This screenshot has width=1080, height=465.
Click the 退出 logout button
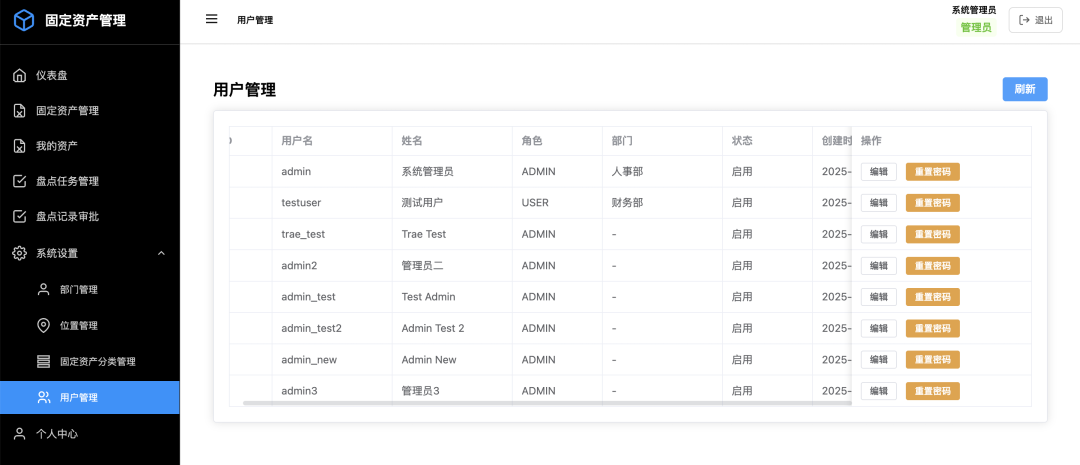(x=1035, y=20)
